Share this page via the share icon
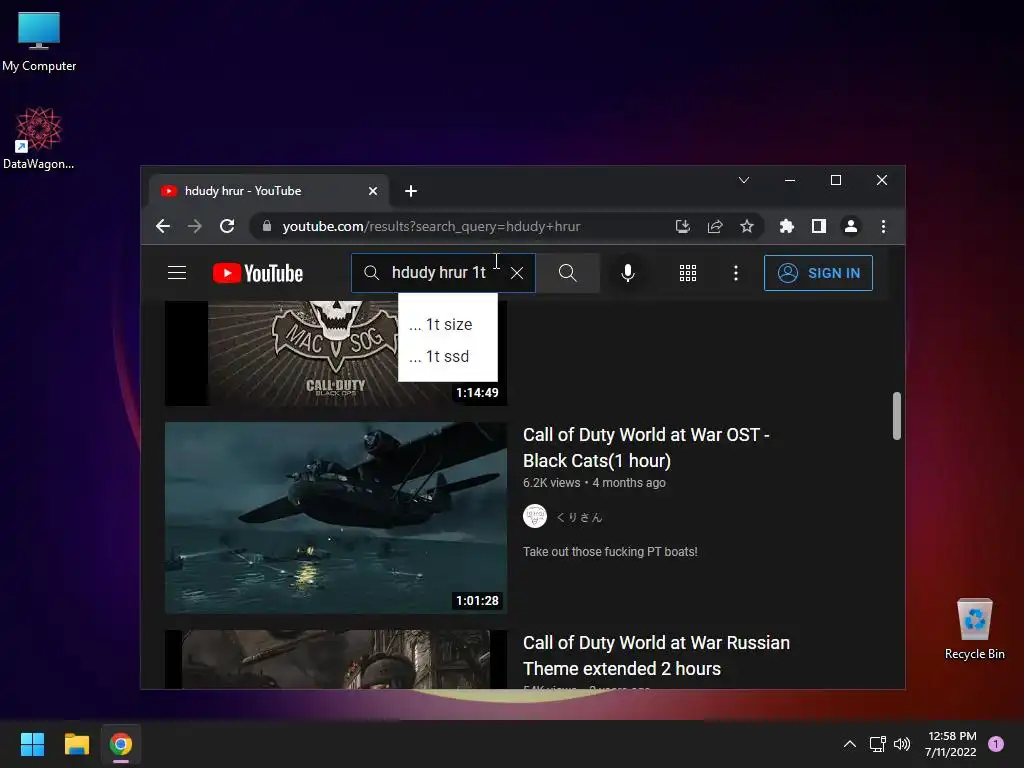 (x=715, y=226)
